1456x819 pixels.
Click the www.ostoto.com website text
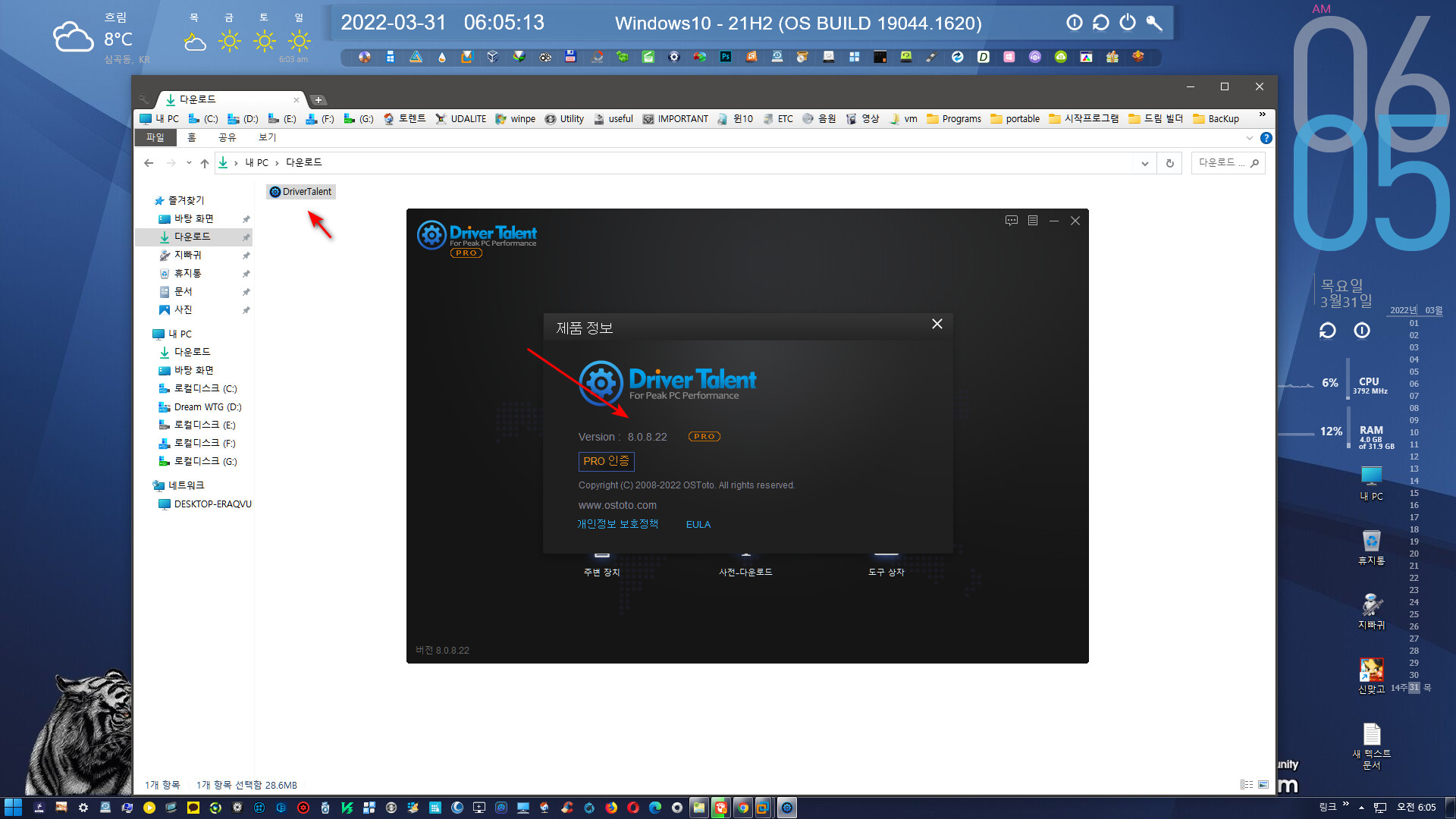click(617, 505)
